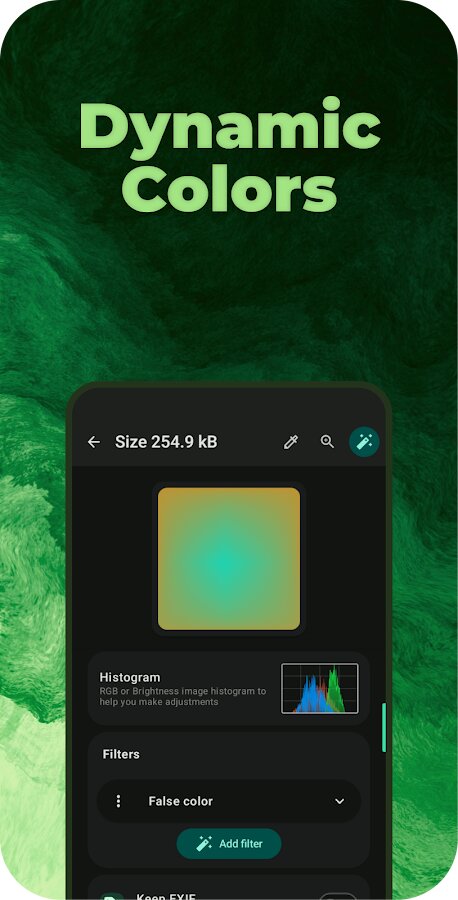Tap the Dynamic Colors heading
458x900 pixels.
point(230,157)
